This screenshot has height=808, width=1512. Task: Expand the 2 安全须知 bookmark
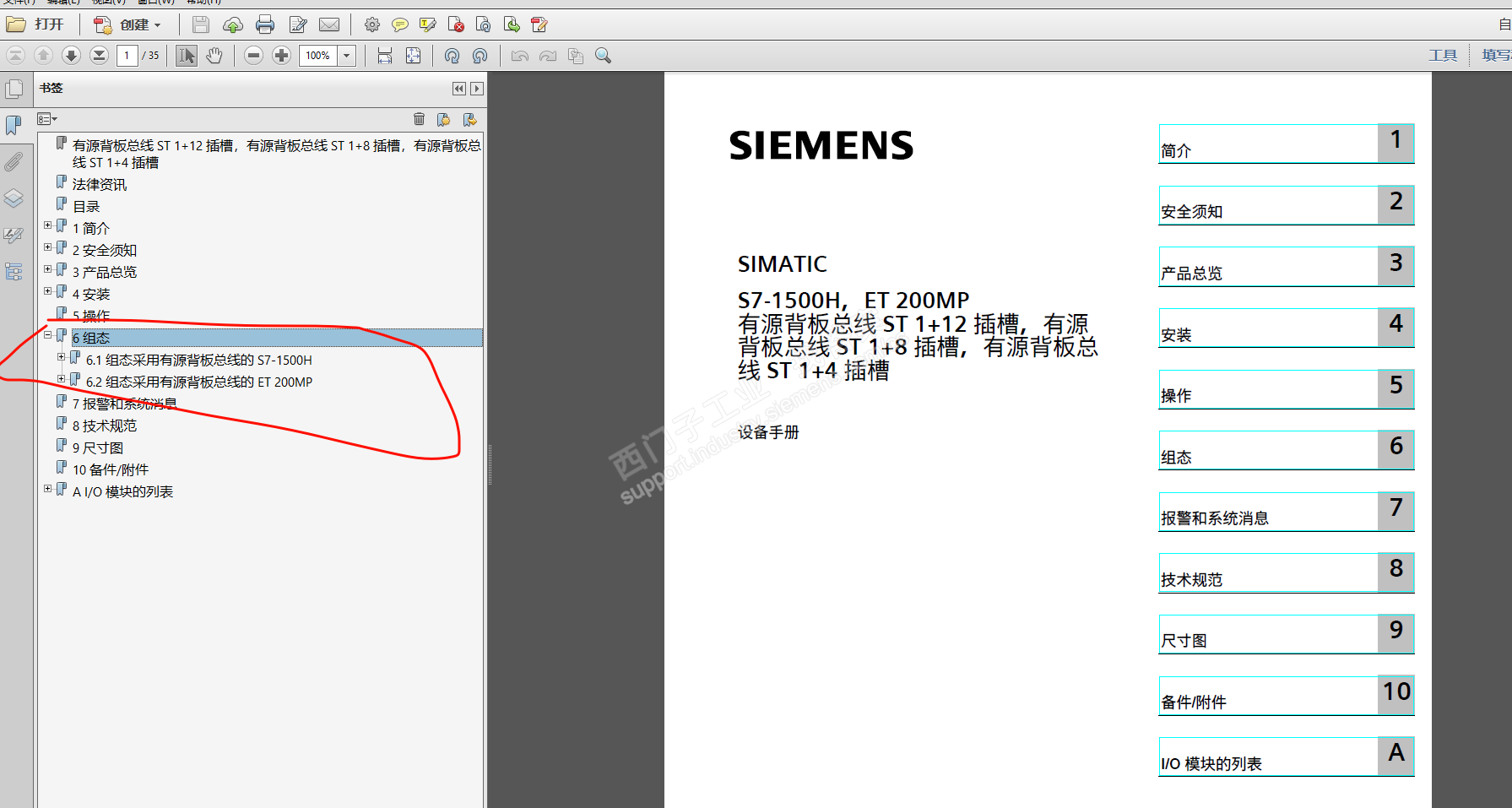(48, 247)
